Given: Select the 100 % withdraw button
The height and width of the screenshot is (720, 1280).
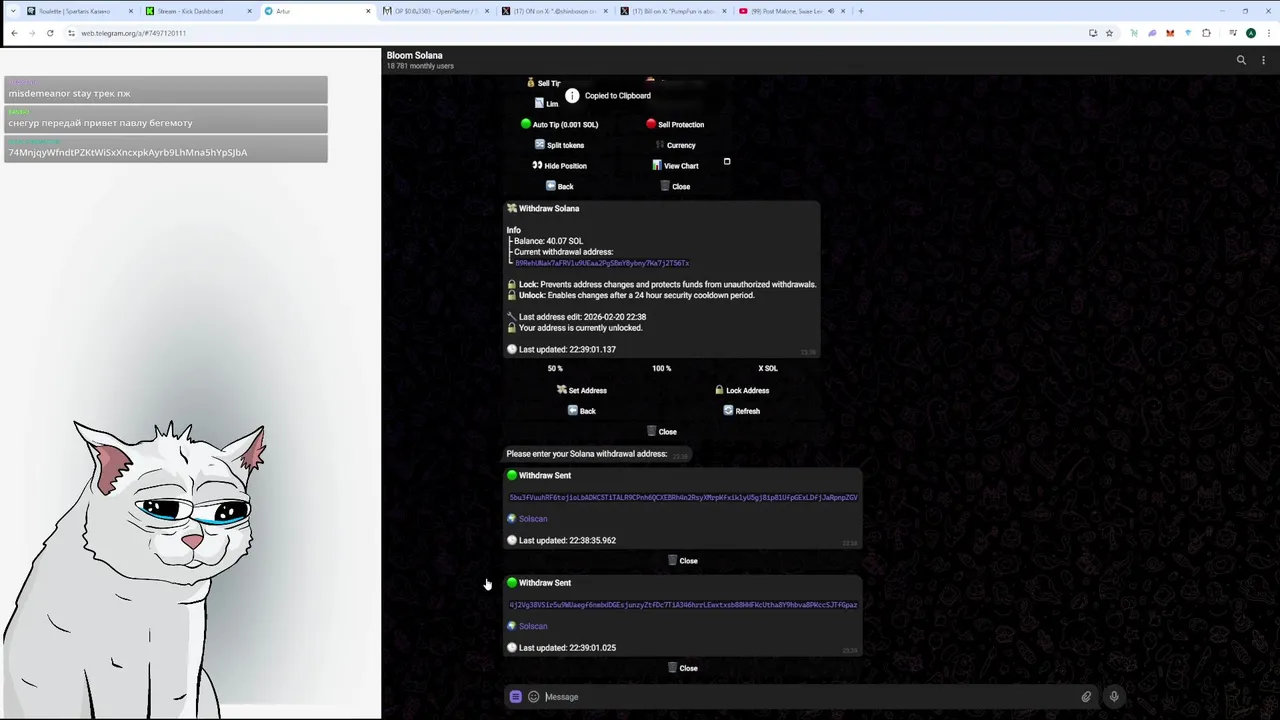Looking at the screenshot, I should 662,368.
